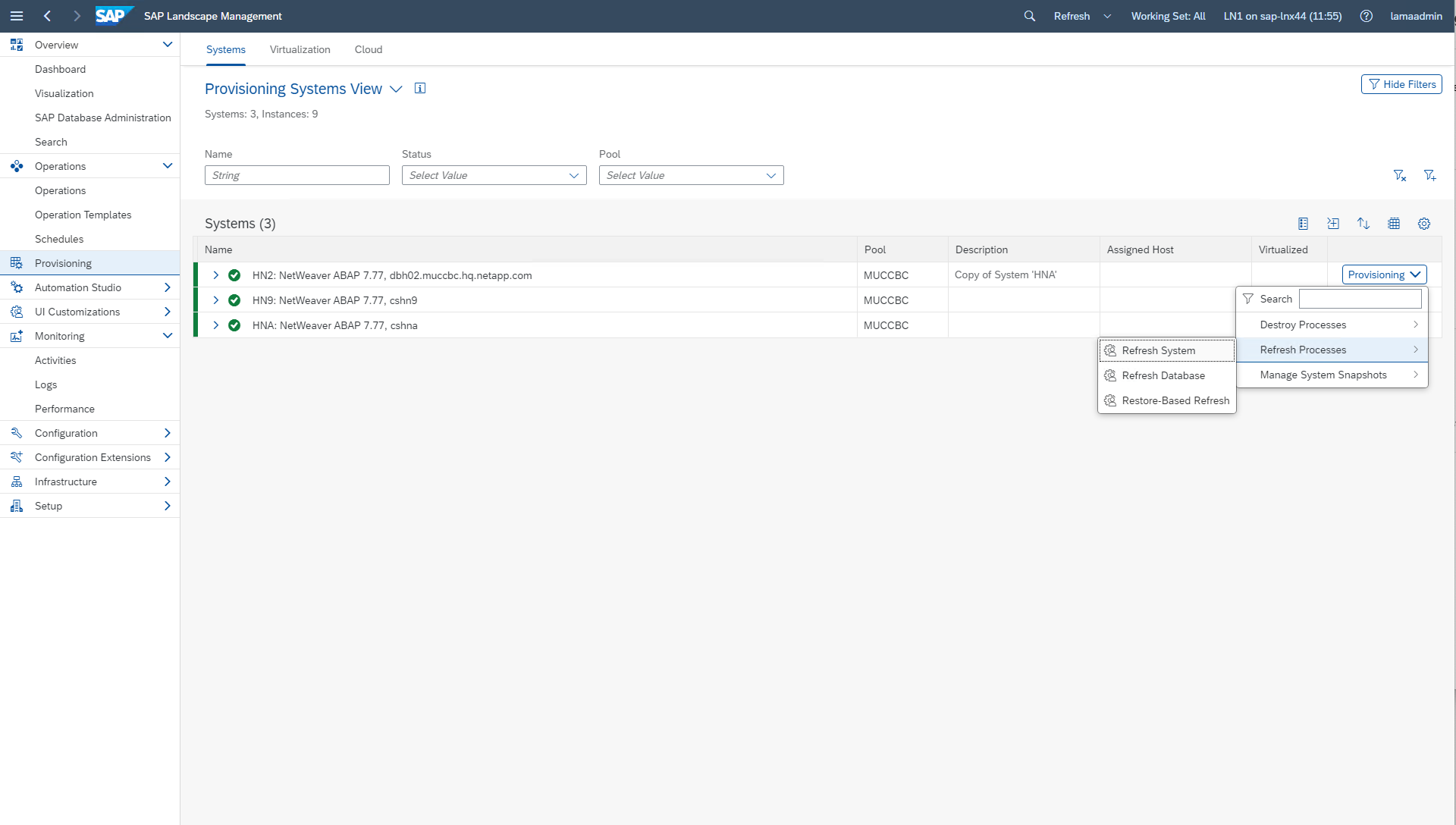Switch to the Virtualization tab
This screenshot has width=1456, height=825.
[x=300, y=49]
